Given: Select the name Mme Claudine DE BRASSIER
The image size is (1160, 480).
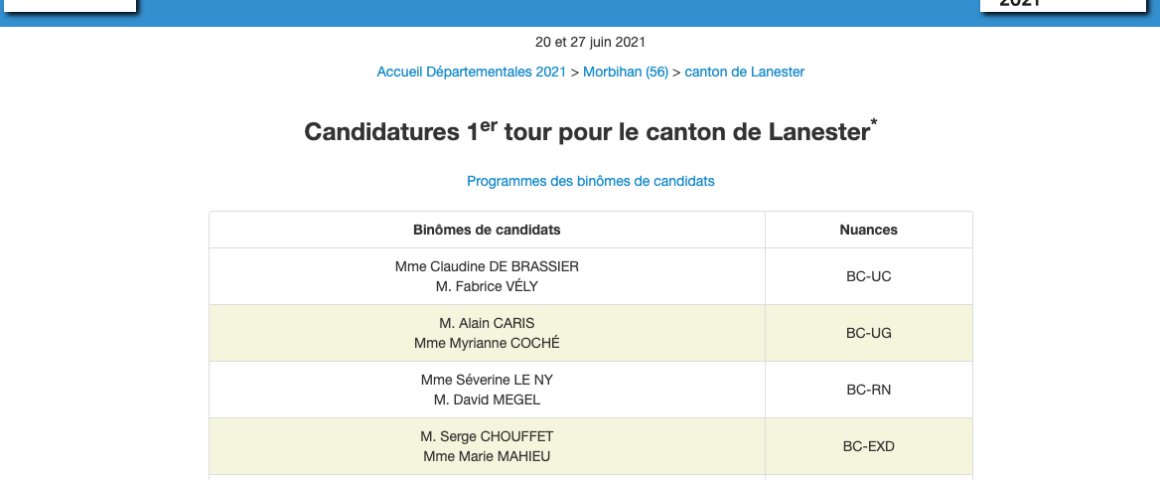Looking at the screenshot, I should (487, 267).
